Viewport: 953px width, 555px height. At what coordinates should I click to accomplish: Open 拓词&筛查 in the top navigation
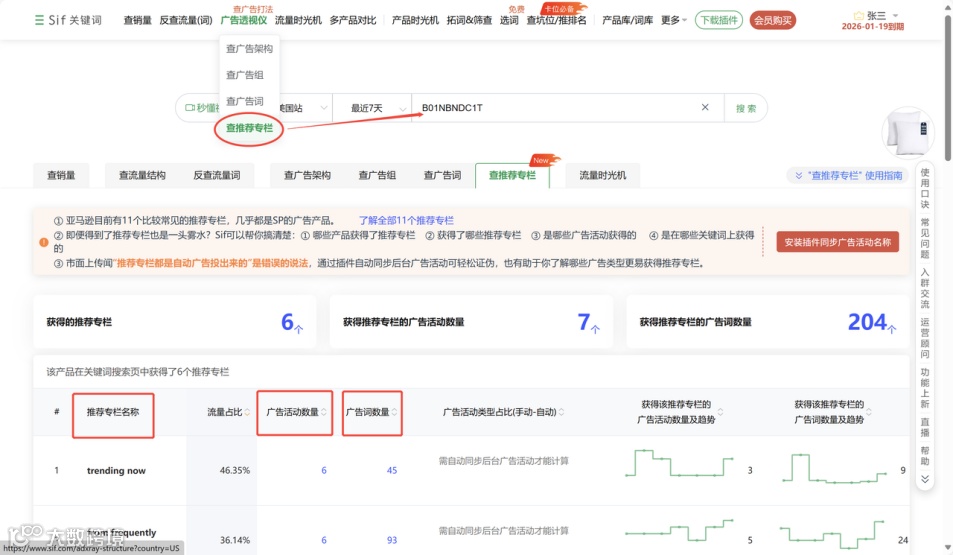[x=469, y=20]
